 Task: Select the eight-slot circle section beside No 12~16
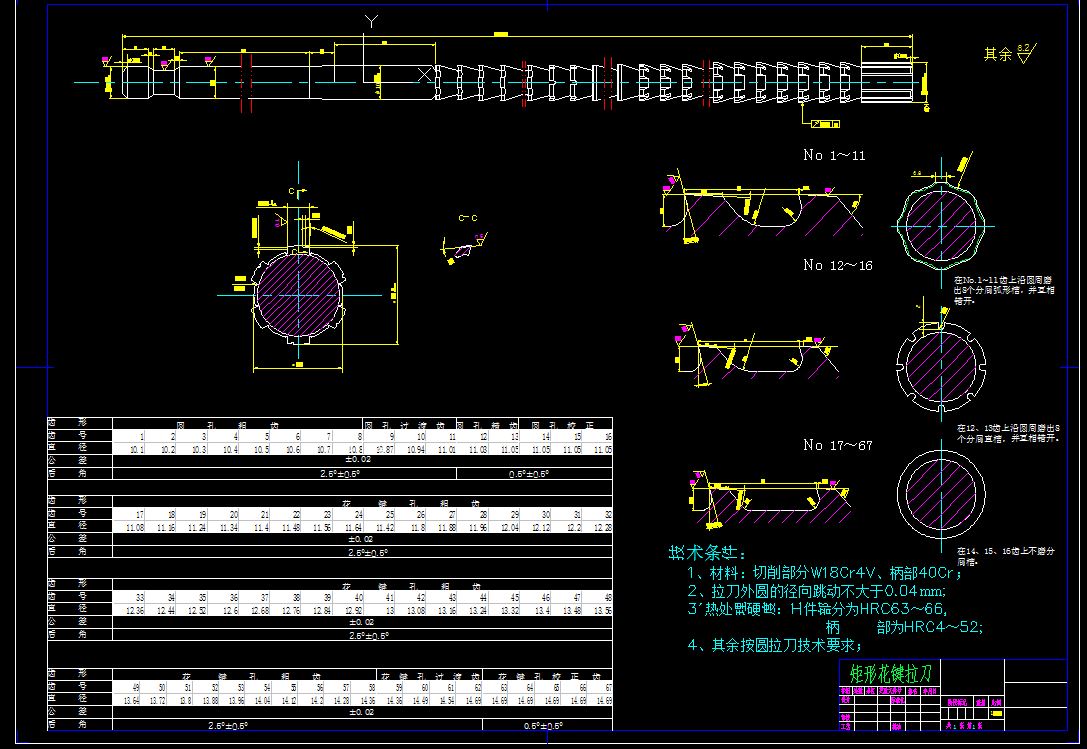[x=941, y=365]
